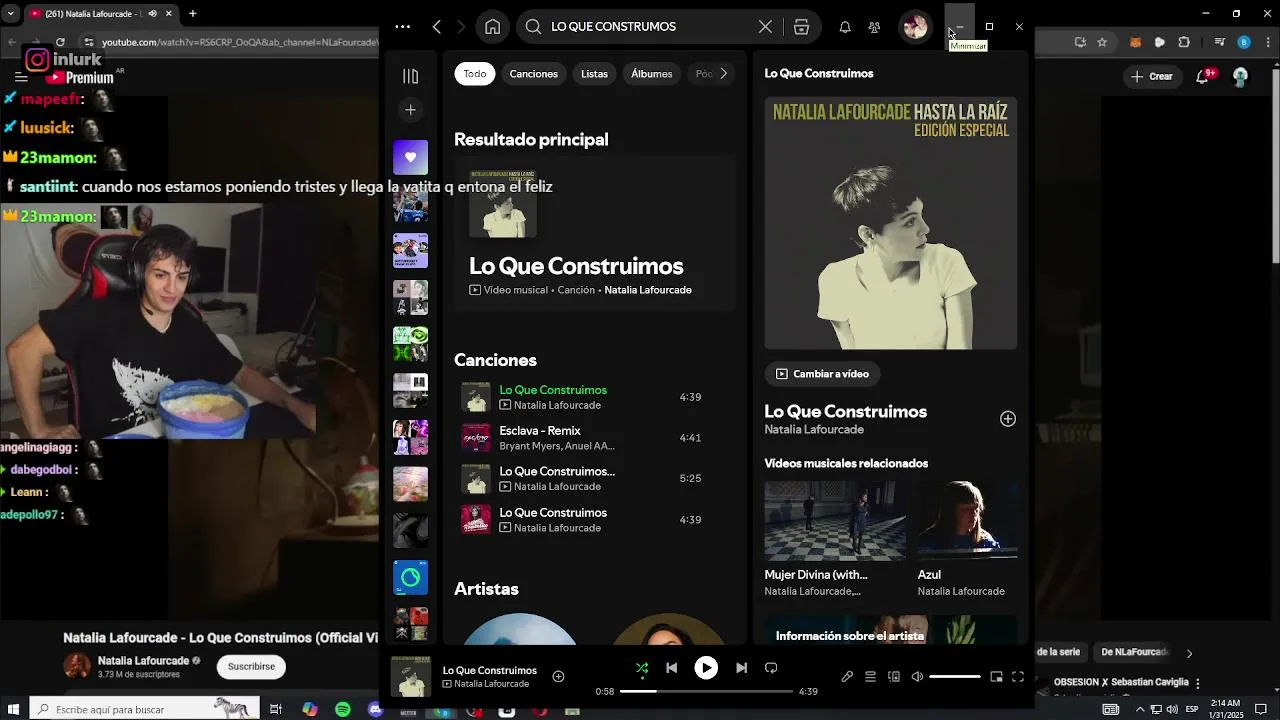Open Natalia Lafourcade link under the song title
This screenshot has width=1280, height=720.
tap(814, 430)
